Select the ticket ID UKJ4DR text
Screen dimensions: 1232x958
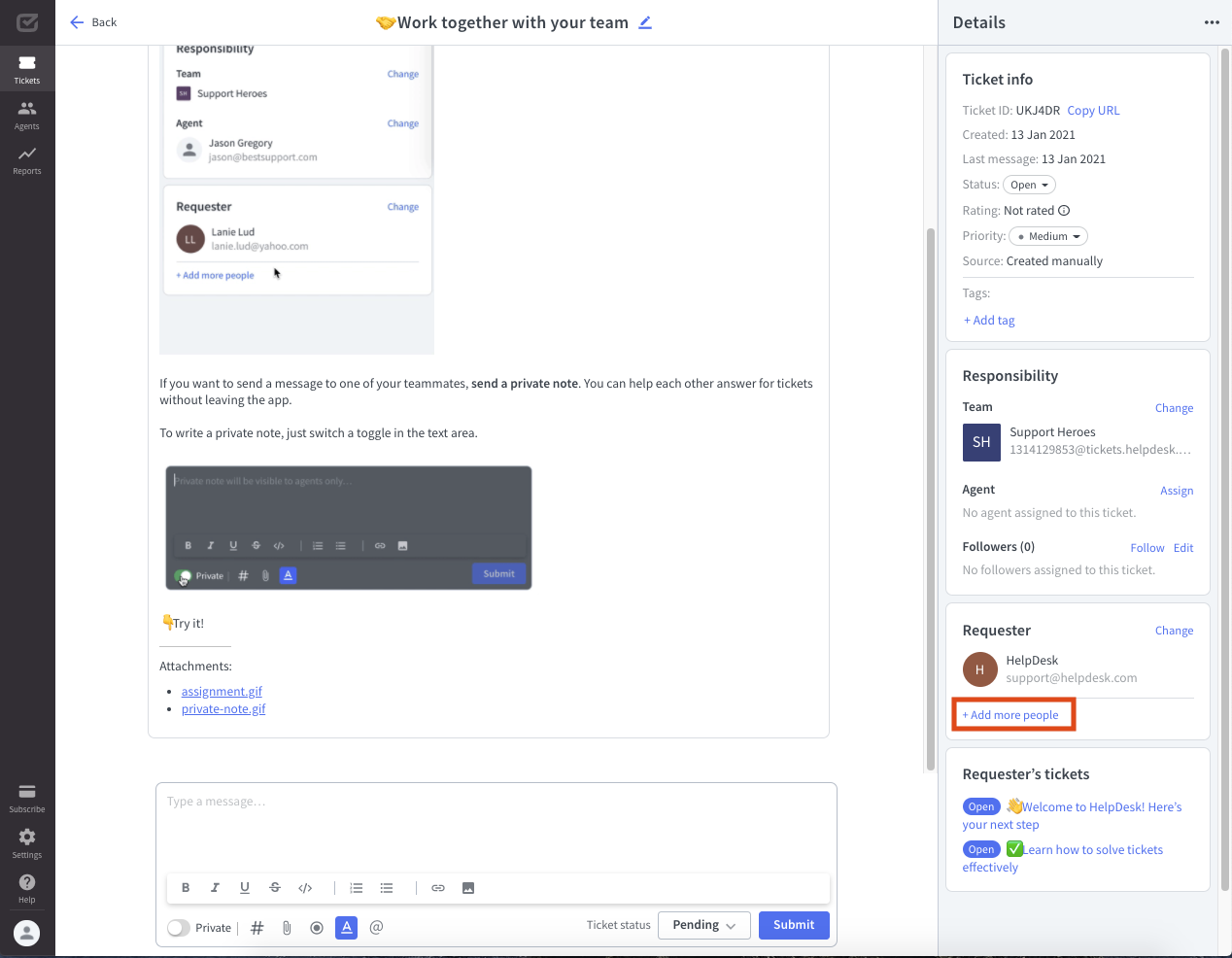1038,111
